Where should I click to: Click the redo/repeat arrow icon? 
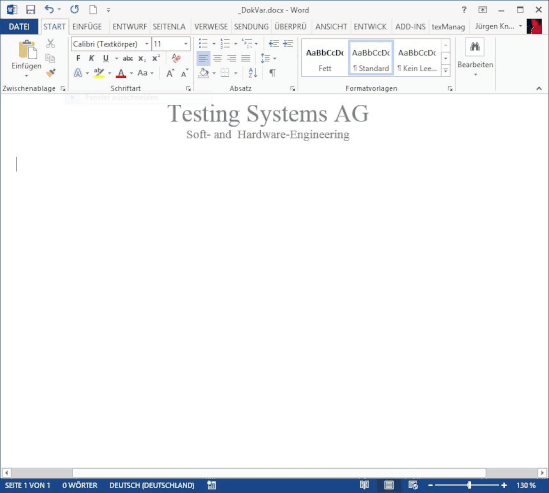tap(74, 9)
